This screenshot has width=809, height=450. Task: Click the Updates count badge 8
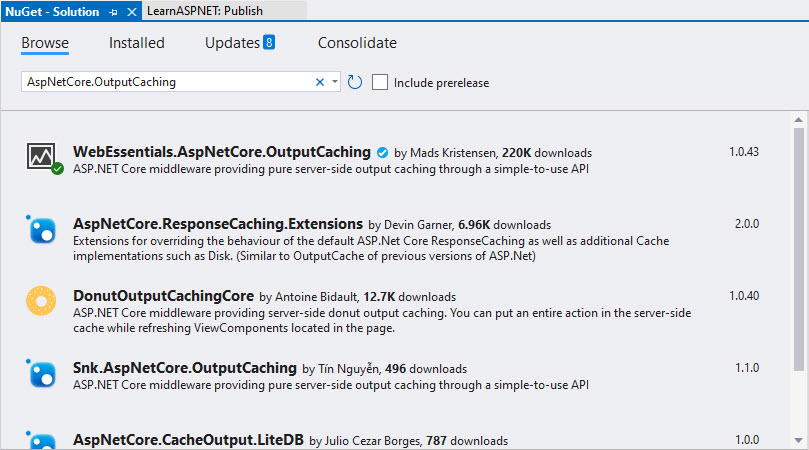click(x=269, y=42)
